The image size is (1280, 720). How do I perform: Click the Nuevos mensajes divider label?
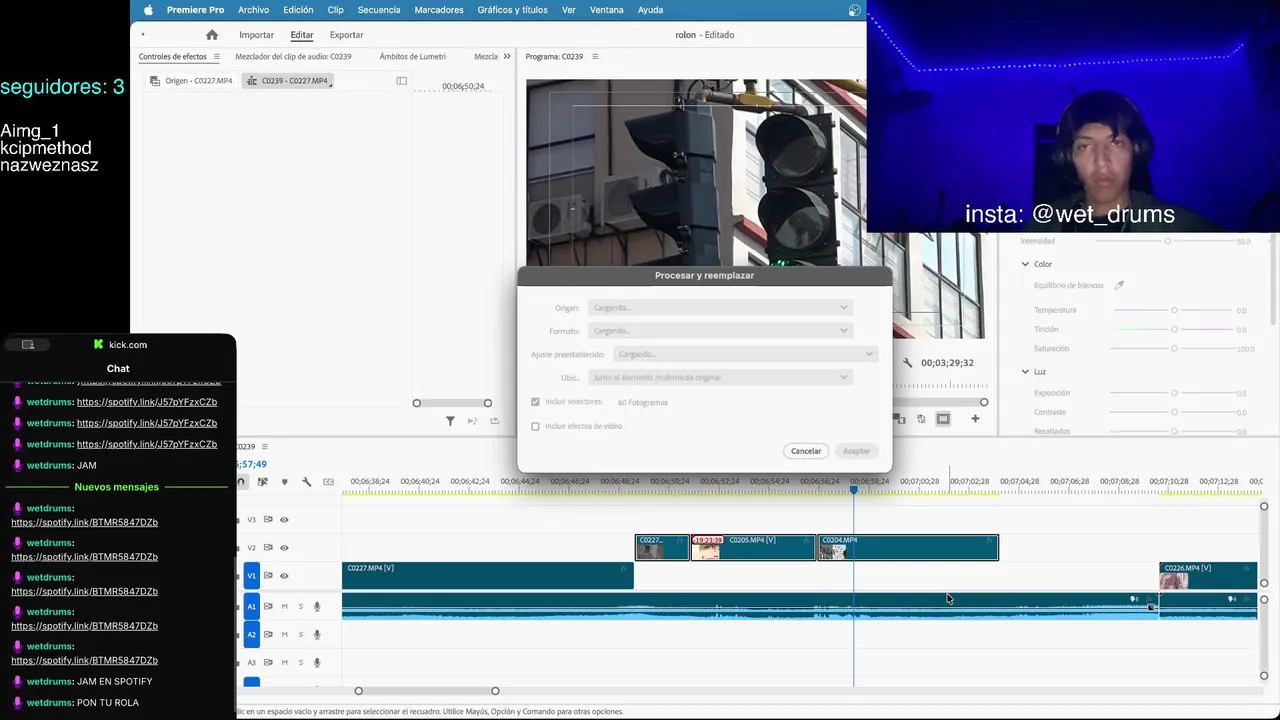[117, 487]
